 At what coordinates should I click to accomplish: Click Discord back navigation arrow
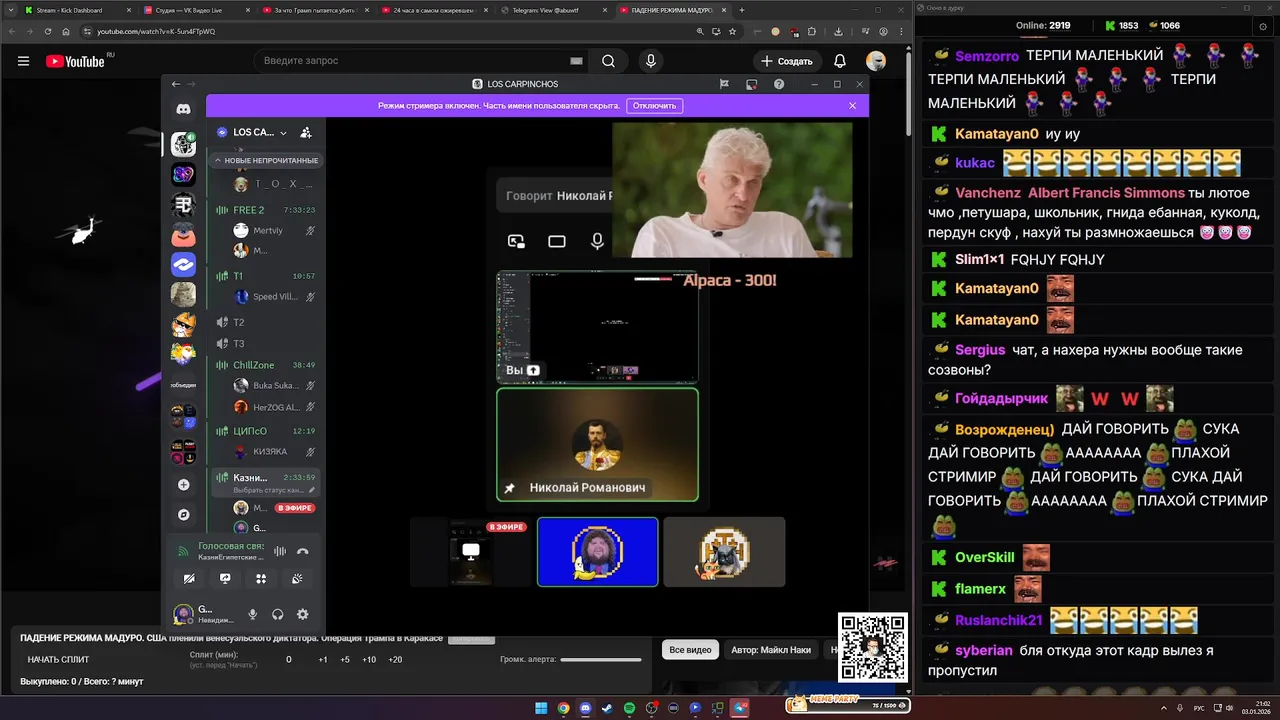[x=176, y=84]
